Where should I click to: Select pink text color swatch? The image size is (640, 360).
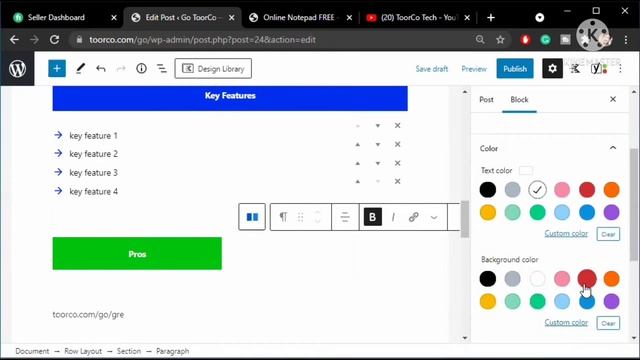coord(562,190)
